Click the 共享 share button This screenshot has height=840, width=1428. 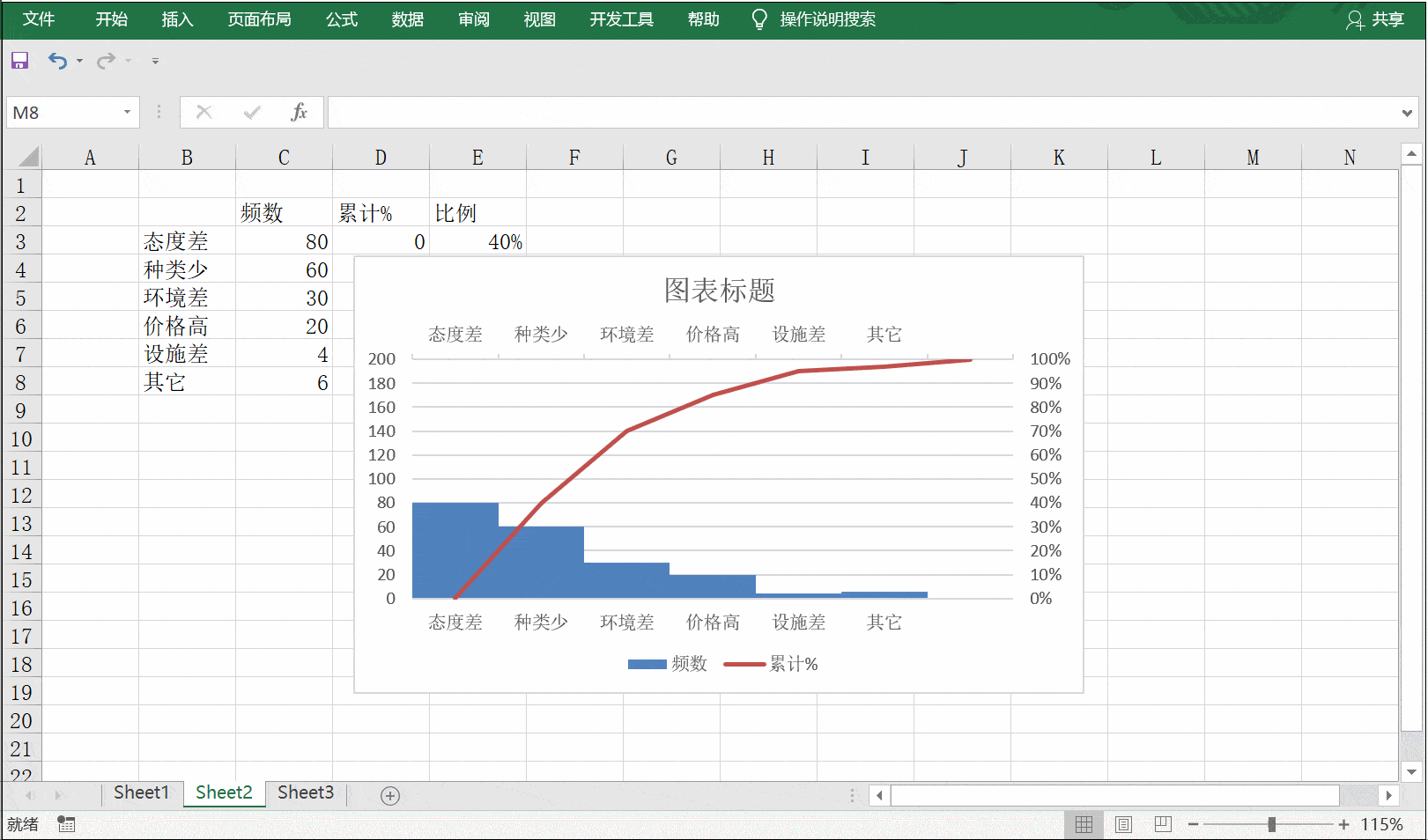[x=1376, y=19]
